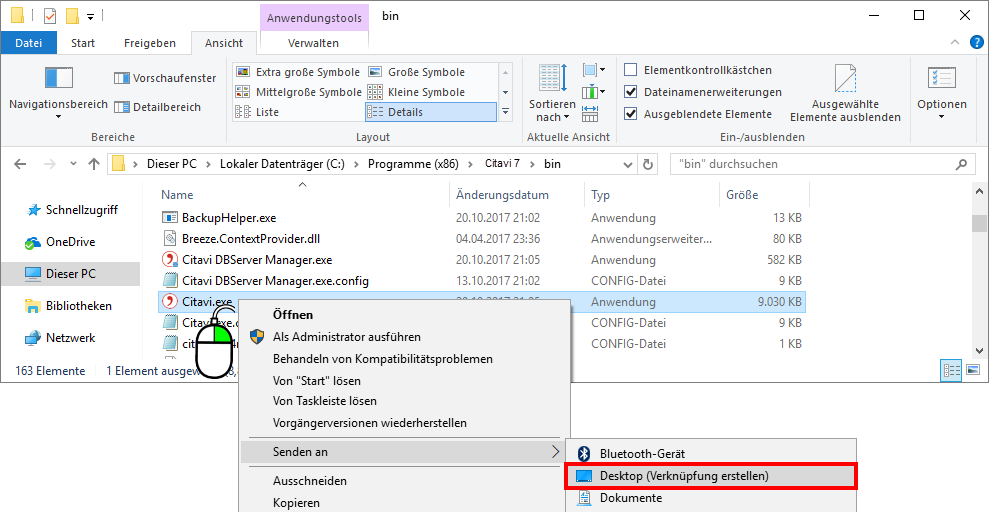This screenshot has height=512, width=989.
Task: Select Details layout
Action: point(431,112)
